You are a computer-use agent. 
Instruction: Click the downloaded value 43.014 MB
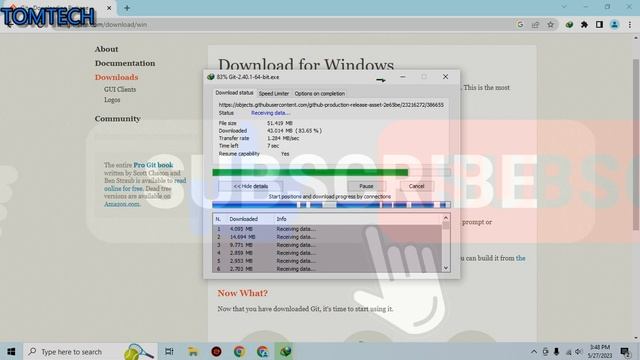click(x=294, y=131)
